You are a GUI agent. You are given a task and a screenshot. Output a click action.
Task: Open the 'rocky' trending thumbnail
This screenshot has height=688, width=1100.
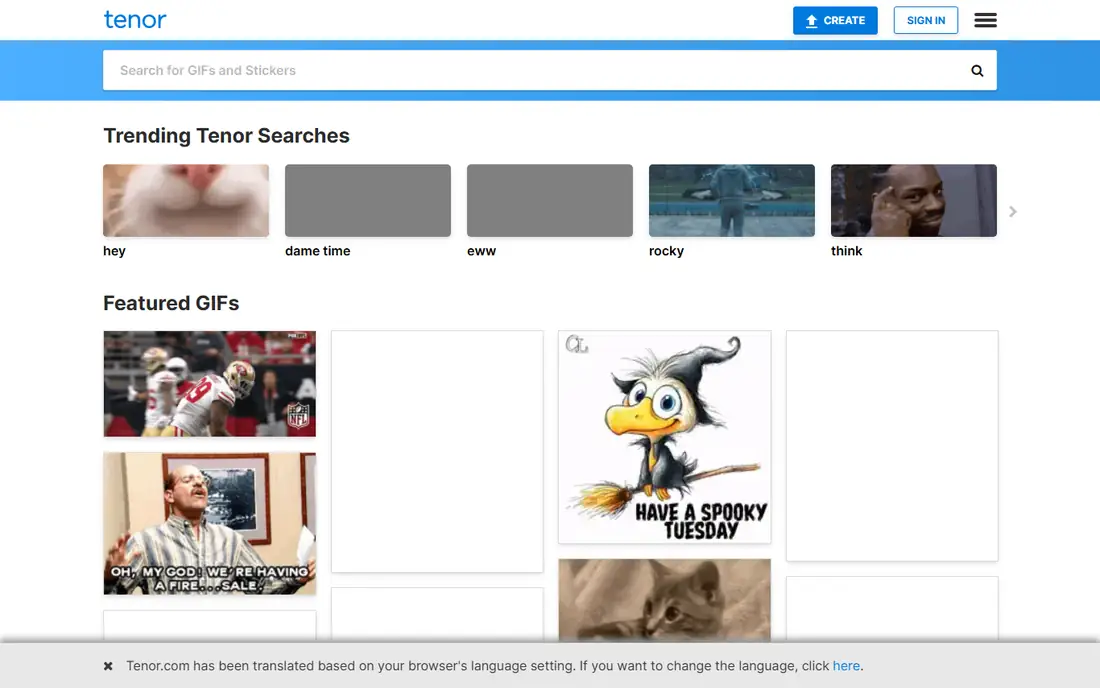732,201
